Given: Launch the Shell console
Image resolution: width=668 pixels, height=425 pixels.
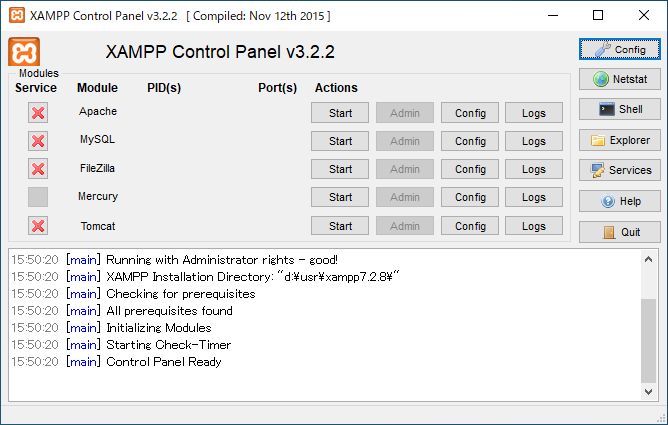Looking at the screenshot, I should 620,109.
